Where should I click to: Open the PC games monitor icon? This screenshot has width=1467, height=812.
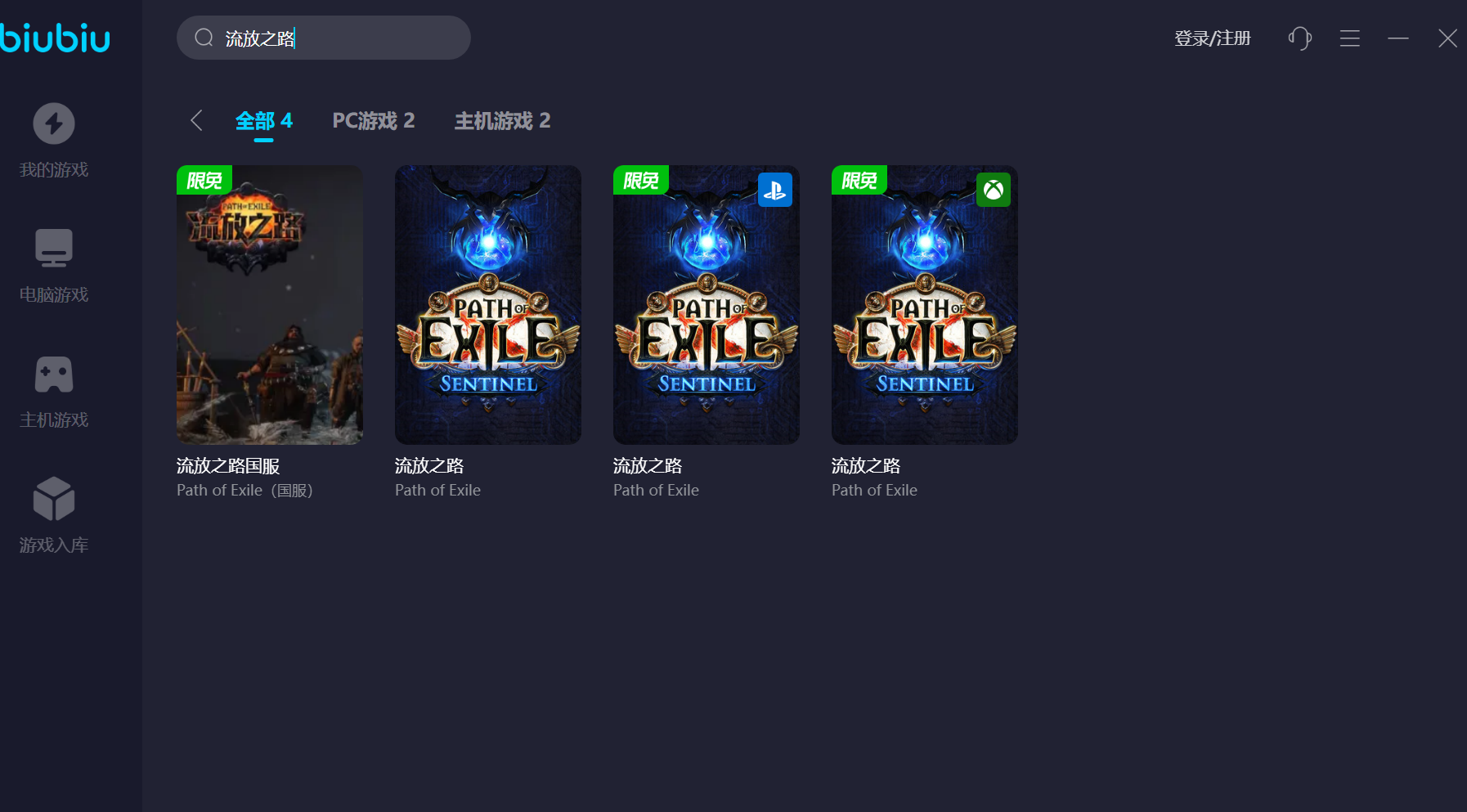(54, 248)
